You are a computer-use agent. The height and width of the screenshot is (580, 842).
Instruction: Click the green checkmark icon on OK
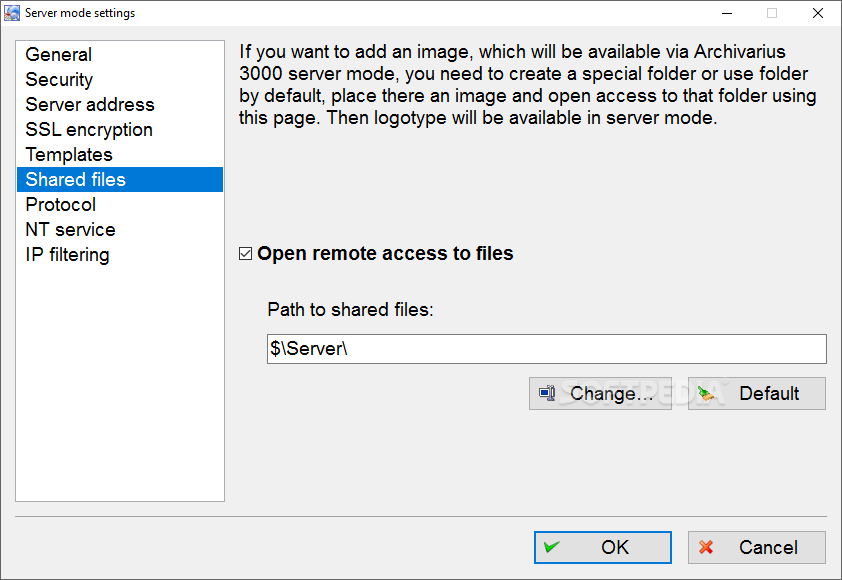[x=552, y=547]
